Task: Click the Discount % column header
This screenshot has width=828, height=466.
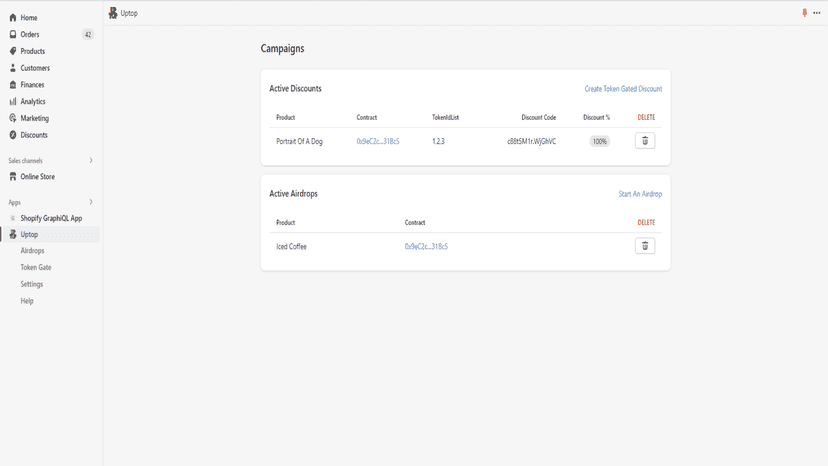Action: 596,117
